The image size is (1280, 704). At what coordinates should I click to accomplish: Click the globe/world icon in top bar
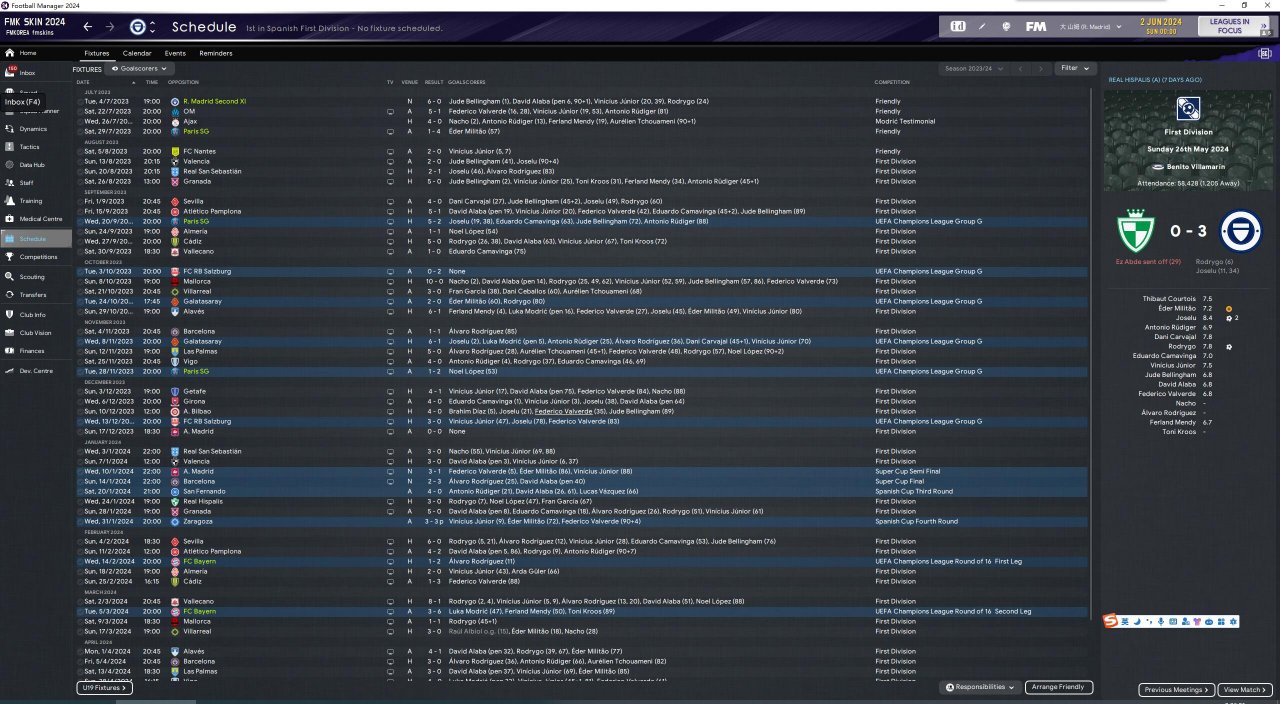(x=1006, y=26)
